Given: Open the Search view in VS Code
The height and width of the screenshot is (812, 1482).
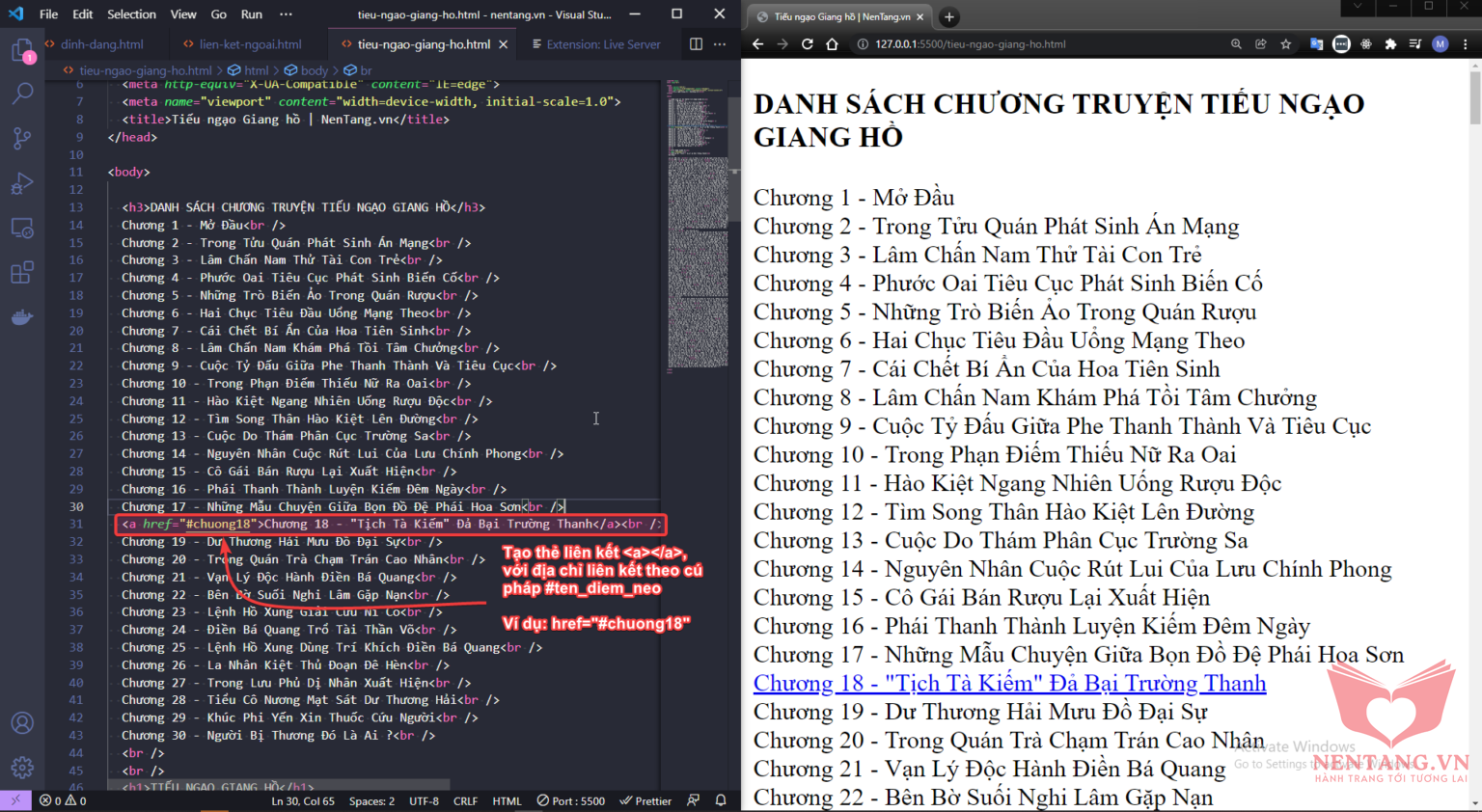Looking at the screenshot, I should pos(21,94).
